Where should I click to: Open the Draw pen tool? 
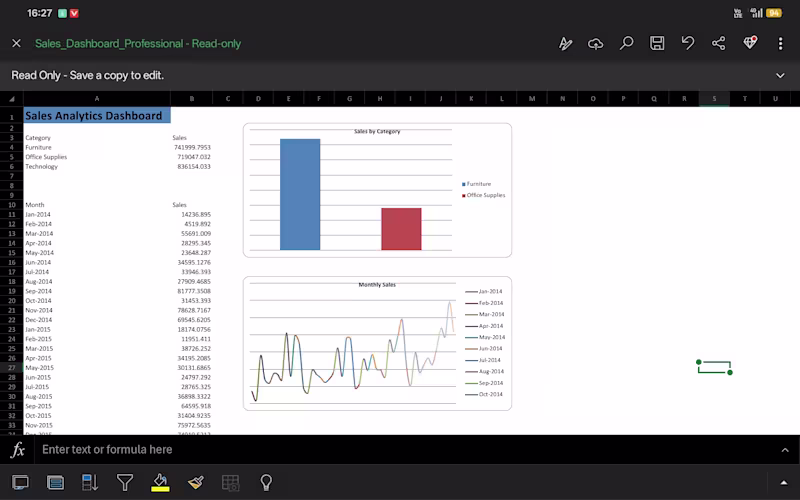point(565,43)
